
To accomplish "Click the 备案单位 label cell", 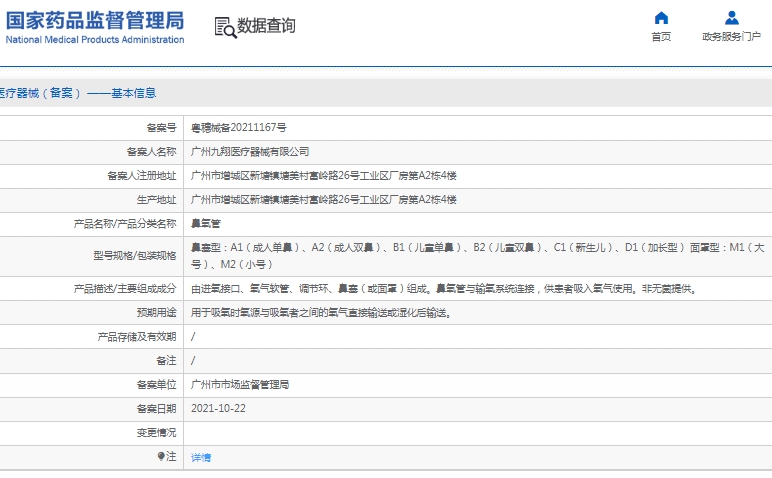I will tap(92, 385).
